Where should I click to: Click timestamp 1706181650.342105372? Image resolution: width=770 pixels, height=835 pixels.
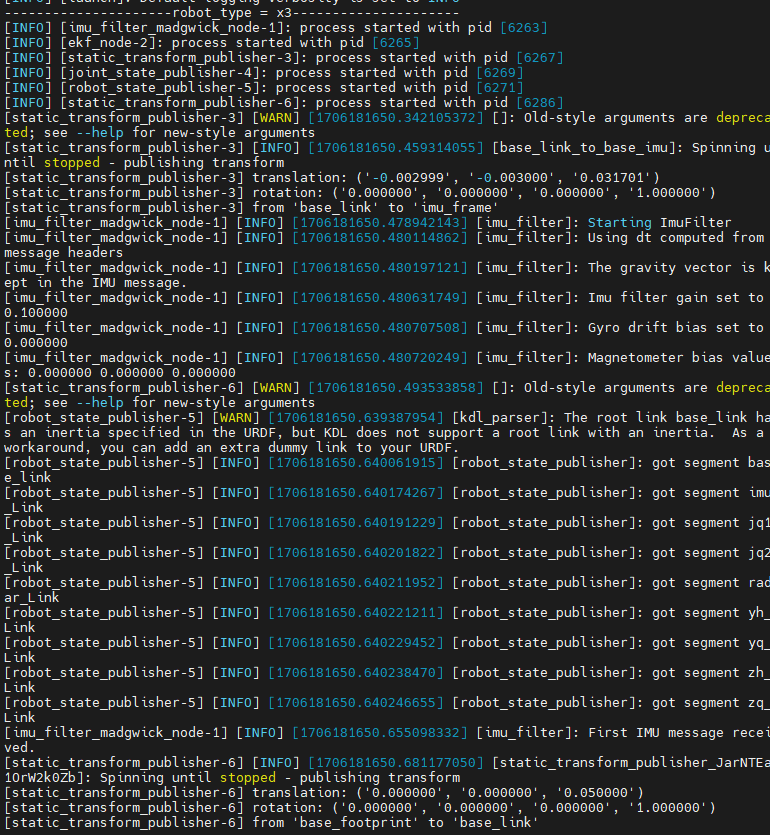click(396, 118)
